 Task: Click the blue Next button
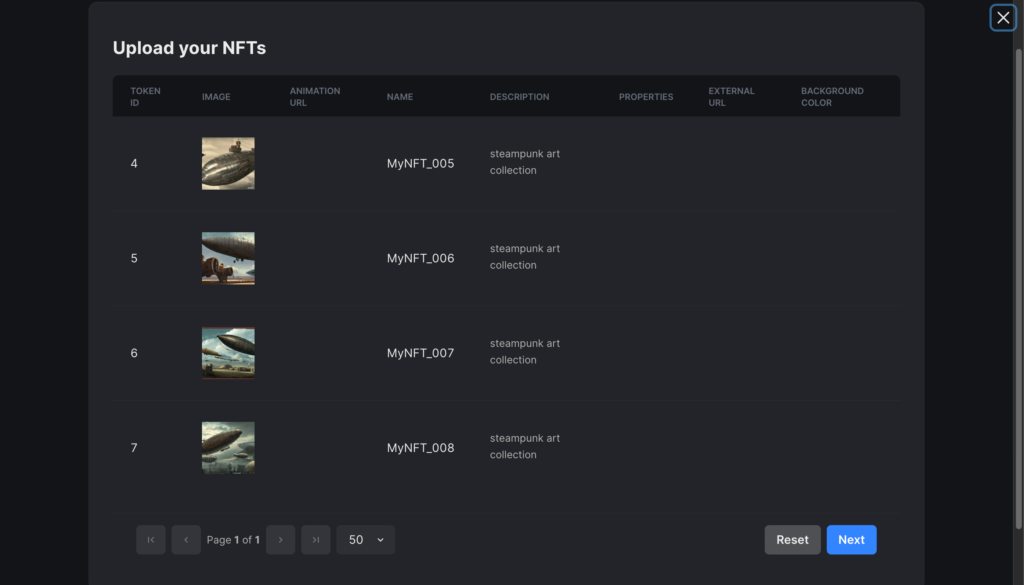click(x=852, y=540)
